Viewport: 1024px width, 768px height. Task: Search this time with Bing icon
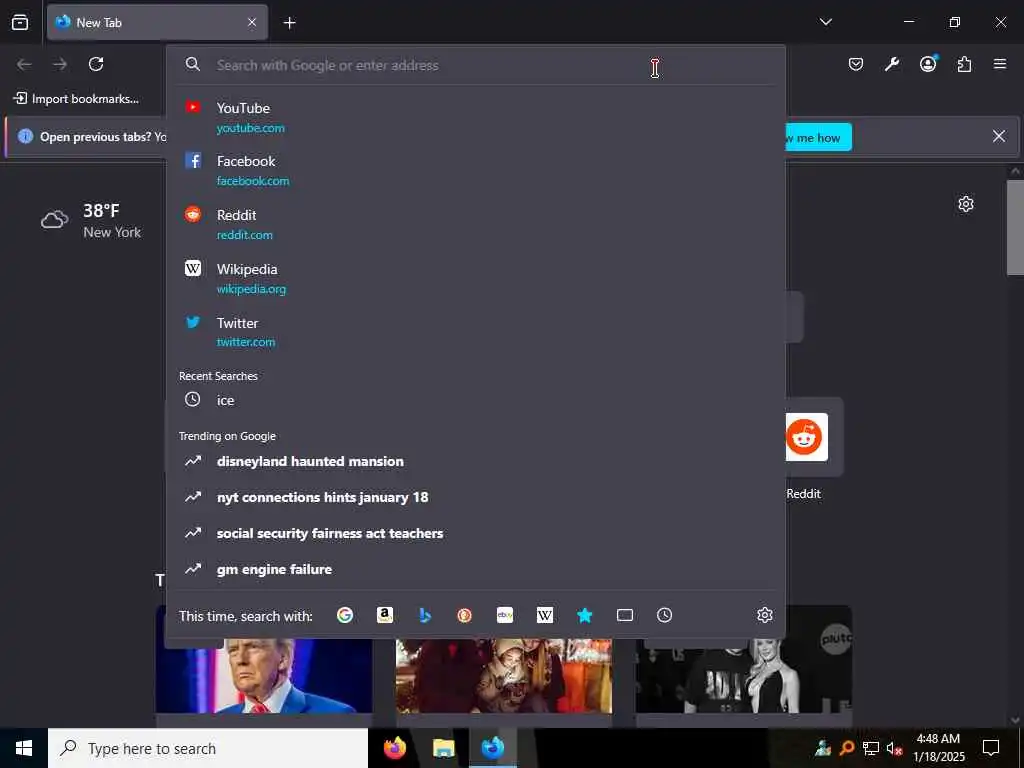tap(424, 615)
